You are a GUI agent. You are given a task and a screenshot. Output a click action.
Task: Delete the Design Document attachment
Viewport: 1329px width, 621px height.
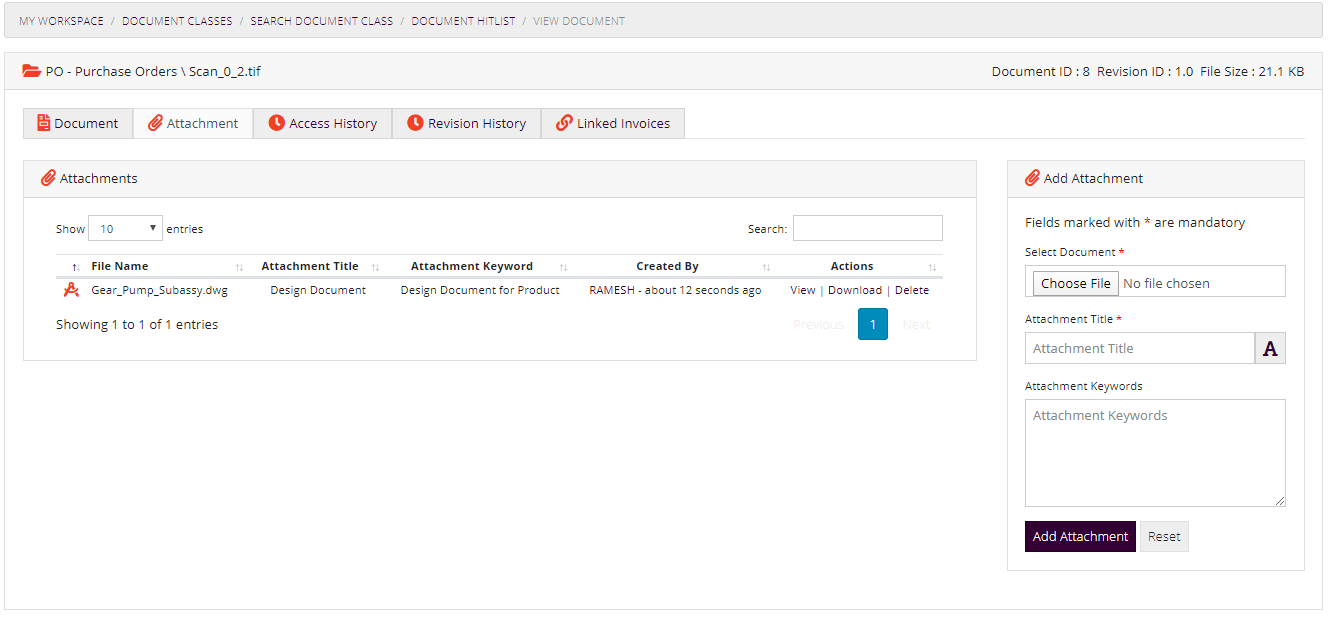coord(911,290)
